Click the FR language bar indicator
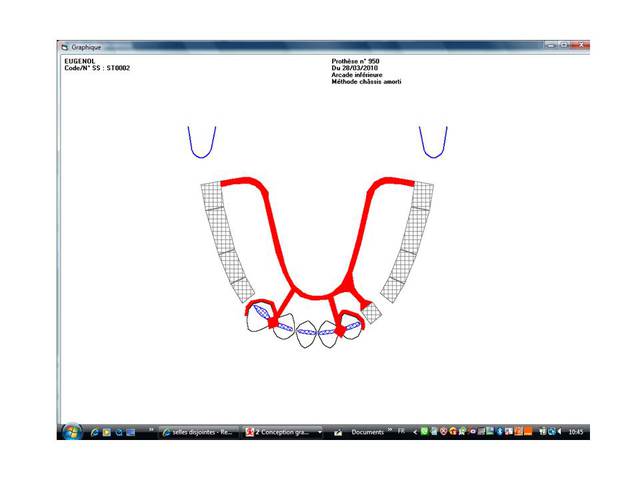Viewport: 640px width, 480px height. click(401, 432)
